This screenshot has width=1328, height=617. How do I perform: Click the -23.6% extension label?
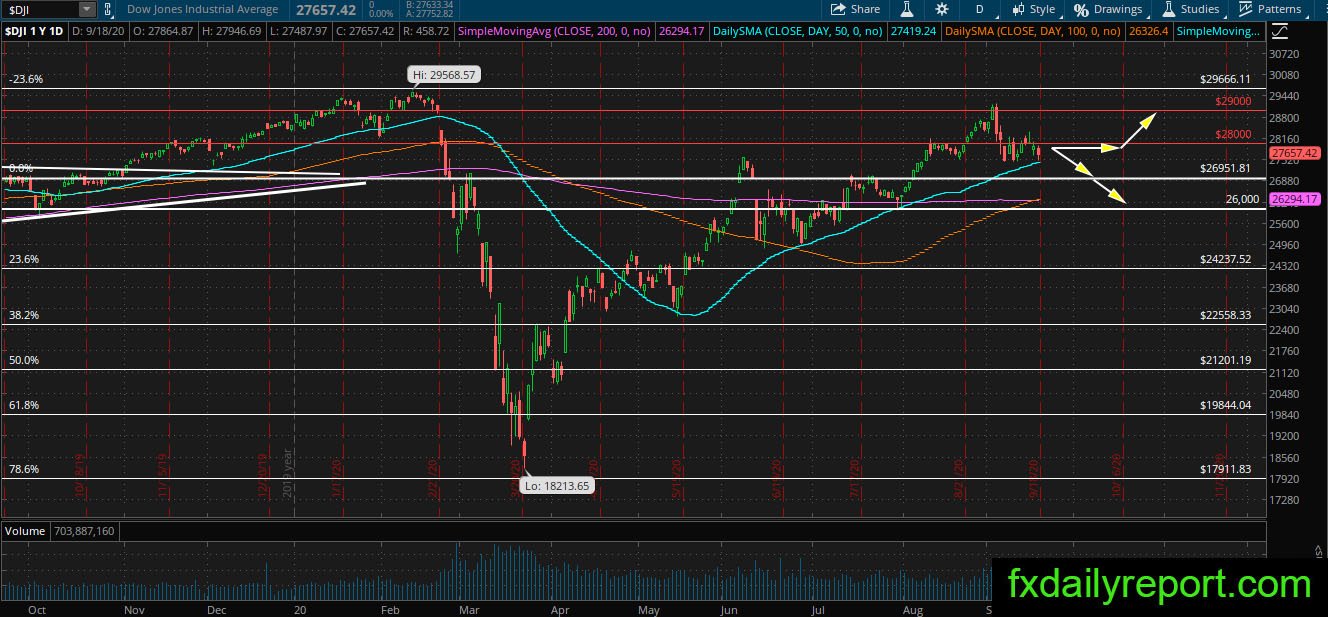click(x=25, y=78)
